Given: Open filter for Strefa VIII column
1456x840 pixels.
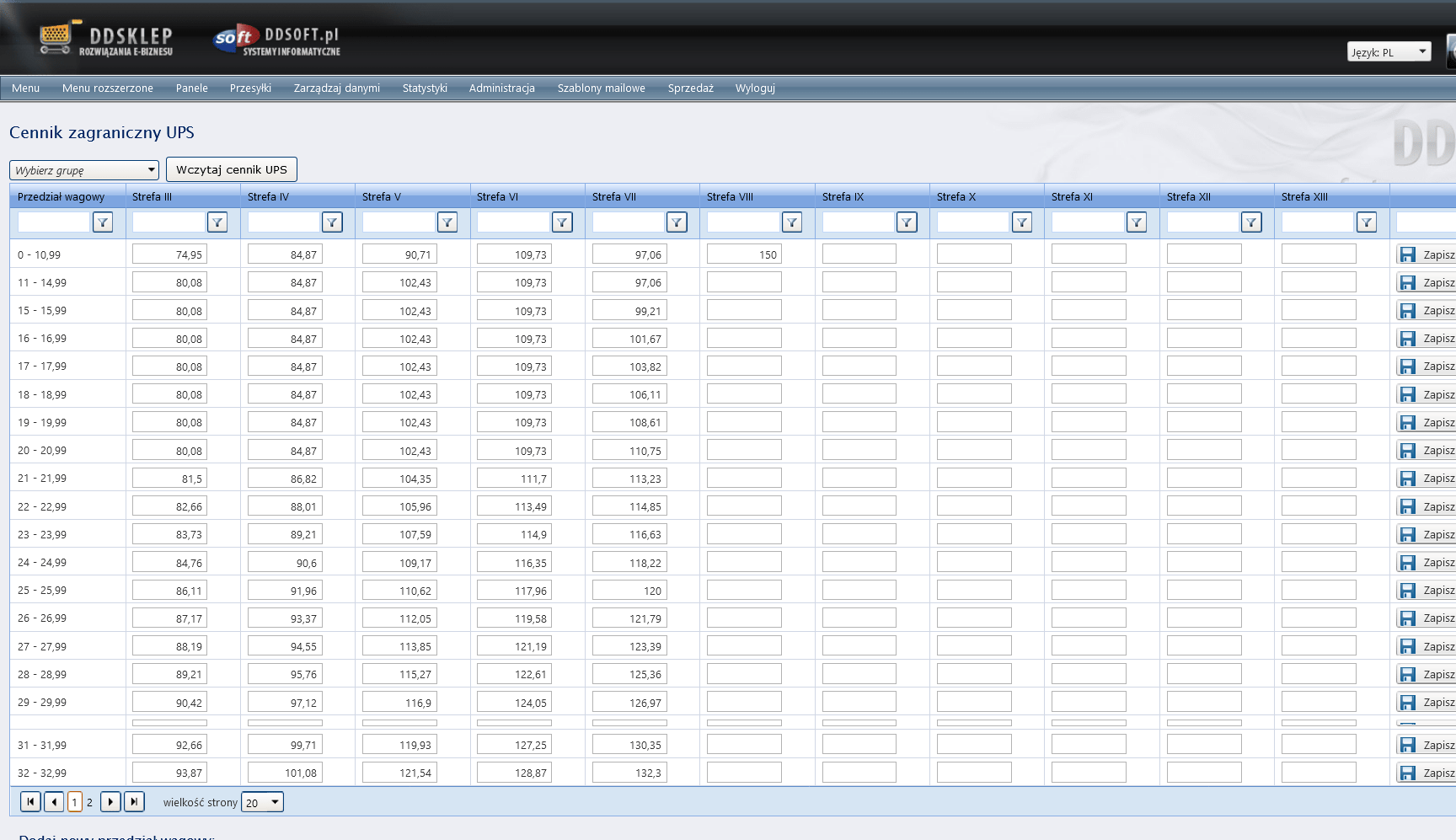Looking at the screenshot, I should [x=792, y=222].
